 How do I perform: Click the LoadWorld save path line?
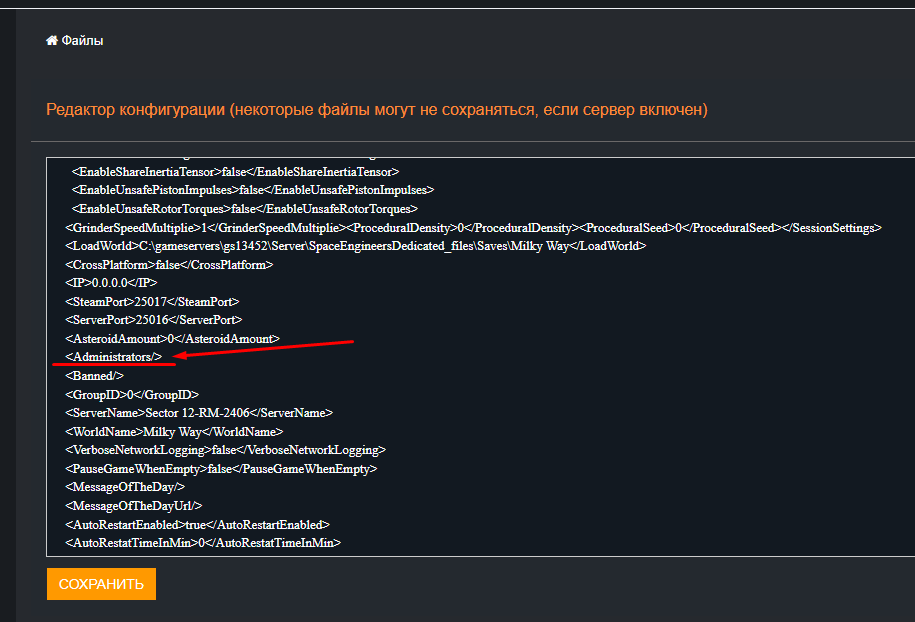[355, 246]
